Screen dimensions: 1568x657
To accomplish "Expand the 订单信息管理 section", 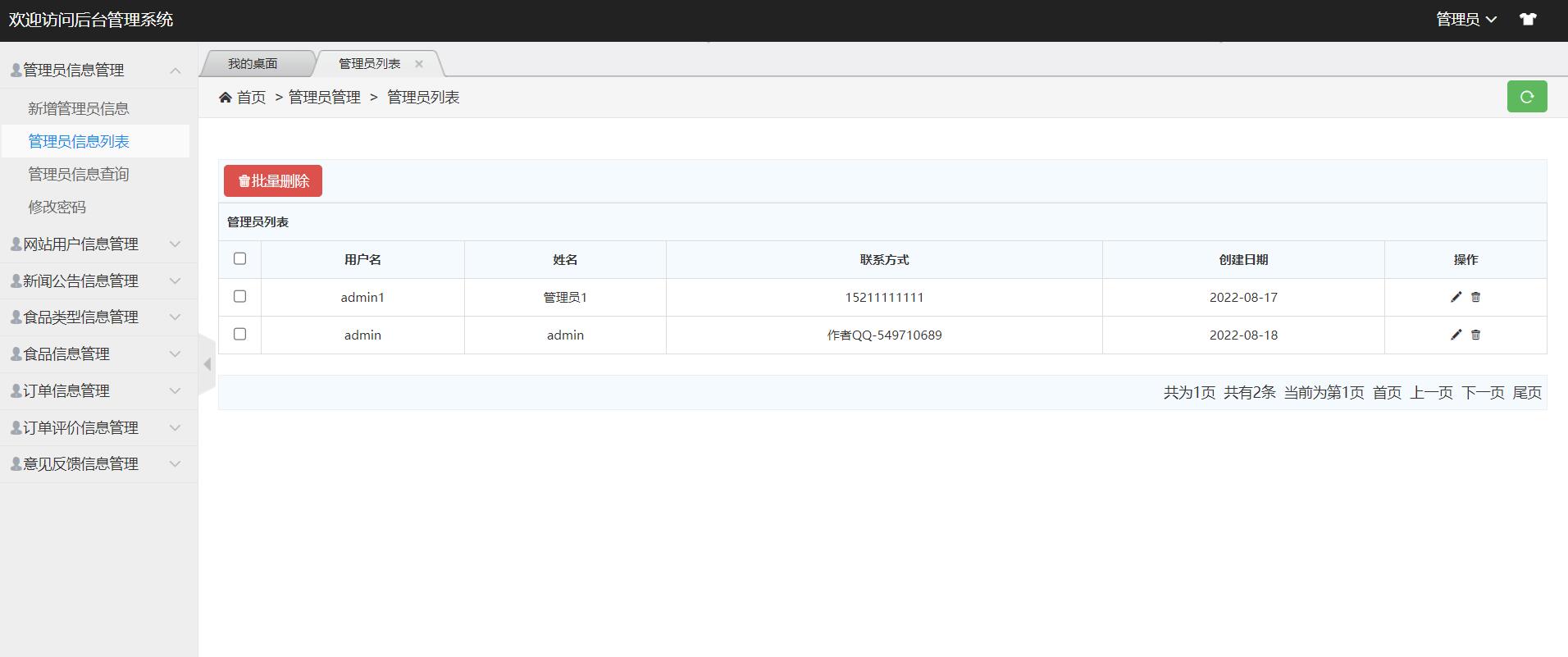I will tap(98, 390).
